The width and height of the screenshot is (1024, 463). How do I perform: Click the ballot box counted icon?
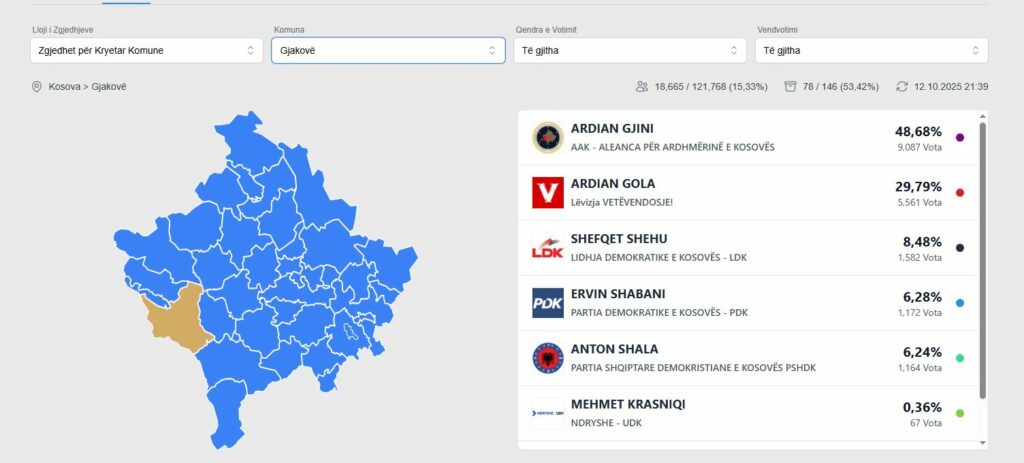tap(791, 87)
